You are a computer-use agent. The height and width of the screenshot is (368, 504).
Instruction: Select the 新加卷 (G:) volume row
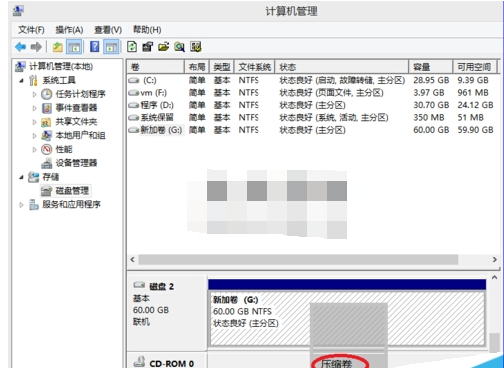pos(312,130)
